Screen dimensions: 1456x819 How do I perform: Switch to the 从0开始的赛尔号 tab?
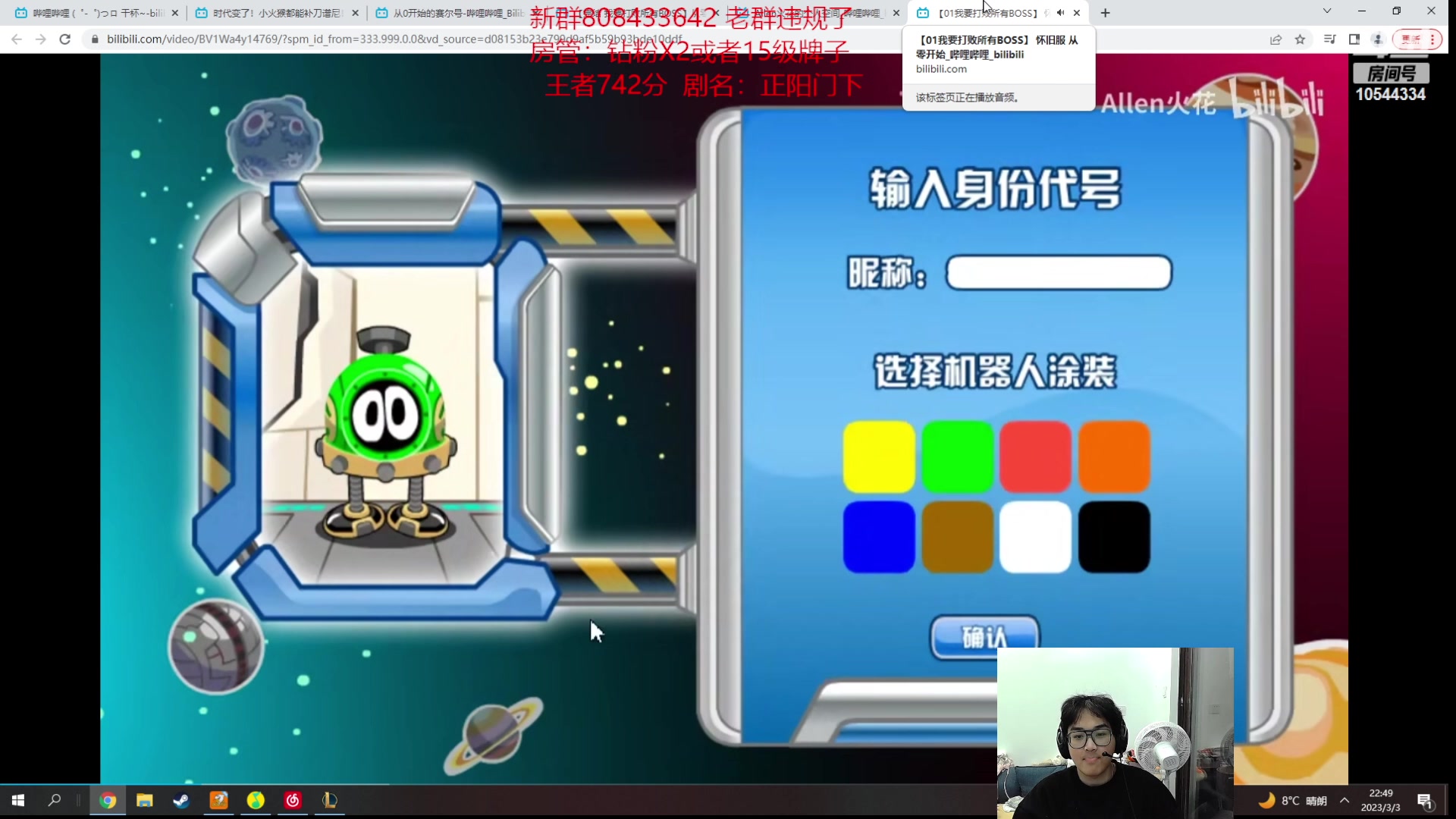coord(455,13)
